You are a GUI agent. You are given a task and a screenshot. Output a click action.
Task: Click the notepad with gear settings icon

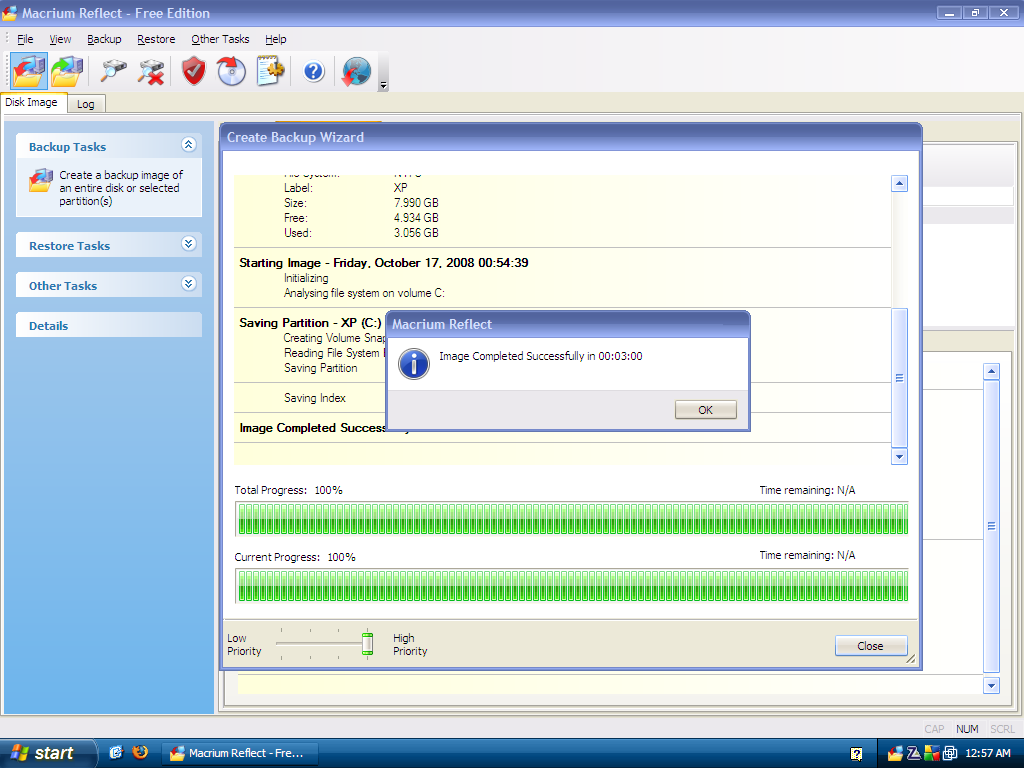point(270,71)
